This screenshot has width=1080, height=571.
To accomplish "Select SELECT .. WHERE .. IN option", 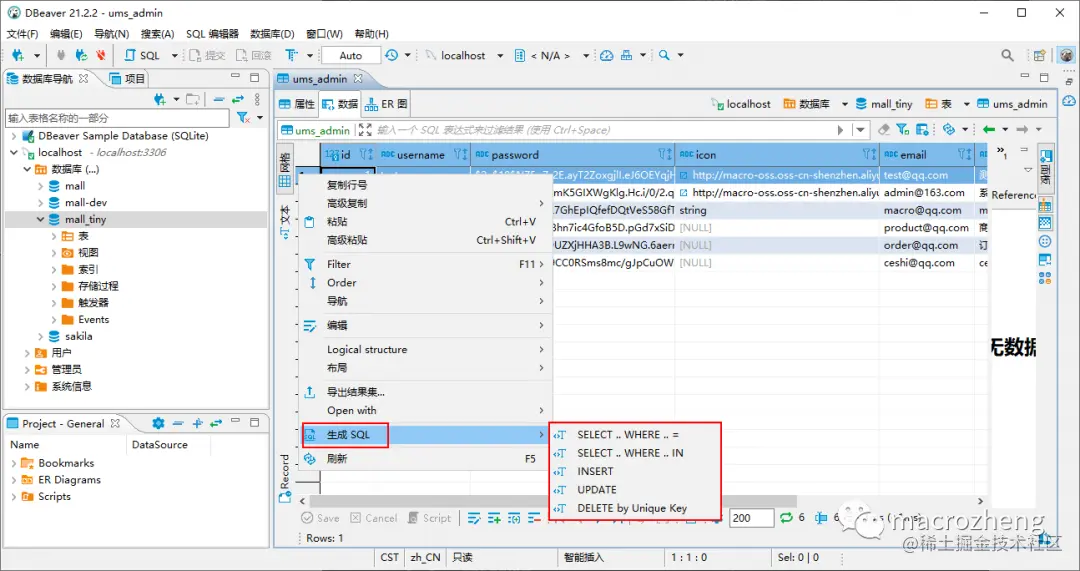I will (634, 453).
